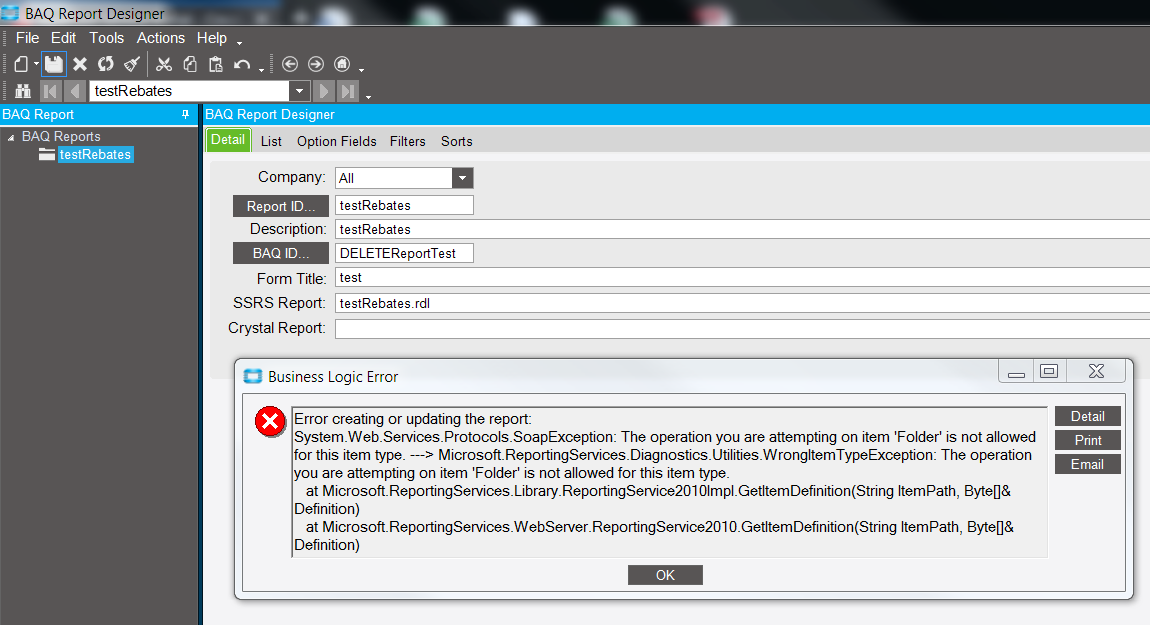The height and width of the screenshot is (625, 1150).
Task: Jump to the last record arrow
Action: 348,91
